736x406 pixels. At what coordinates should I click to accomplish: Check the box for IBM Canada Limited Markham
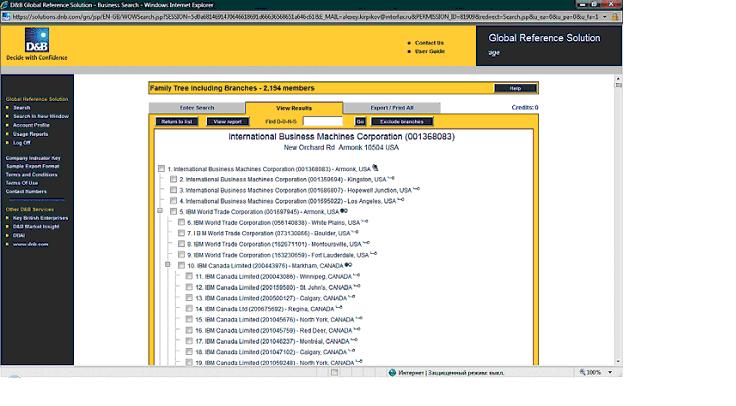(x=181, y=266)
